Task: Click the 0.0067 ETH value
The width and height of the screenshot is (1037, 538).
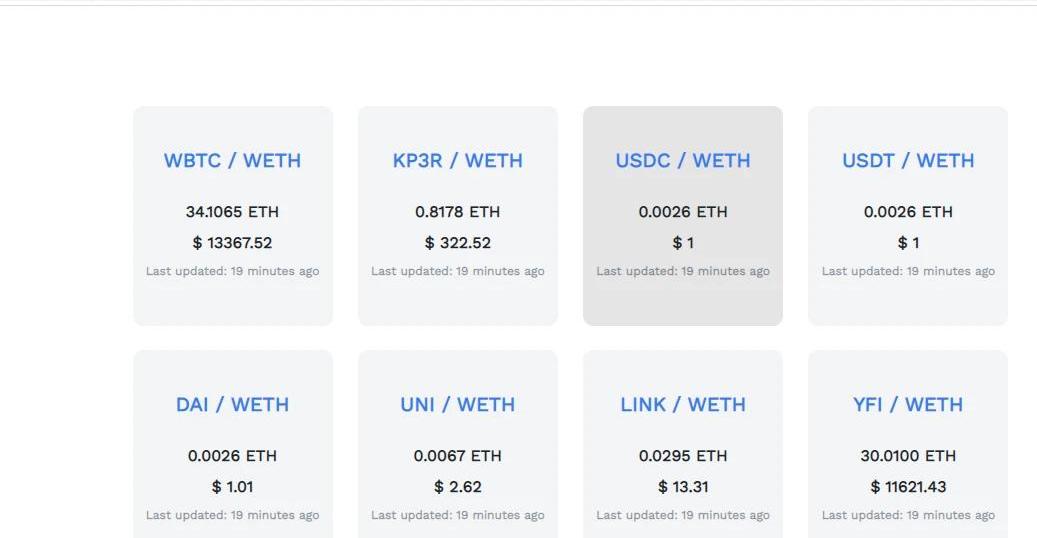Action: (x=457, y=456)
